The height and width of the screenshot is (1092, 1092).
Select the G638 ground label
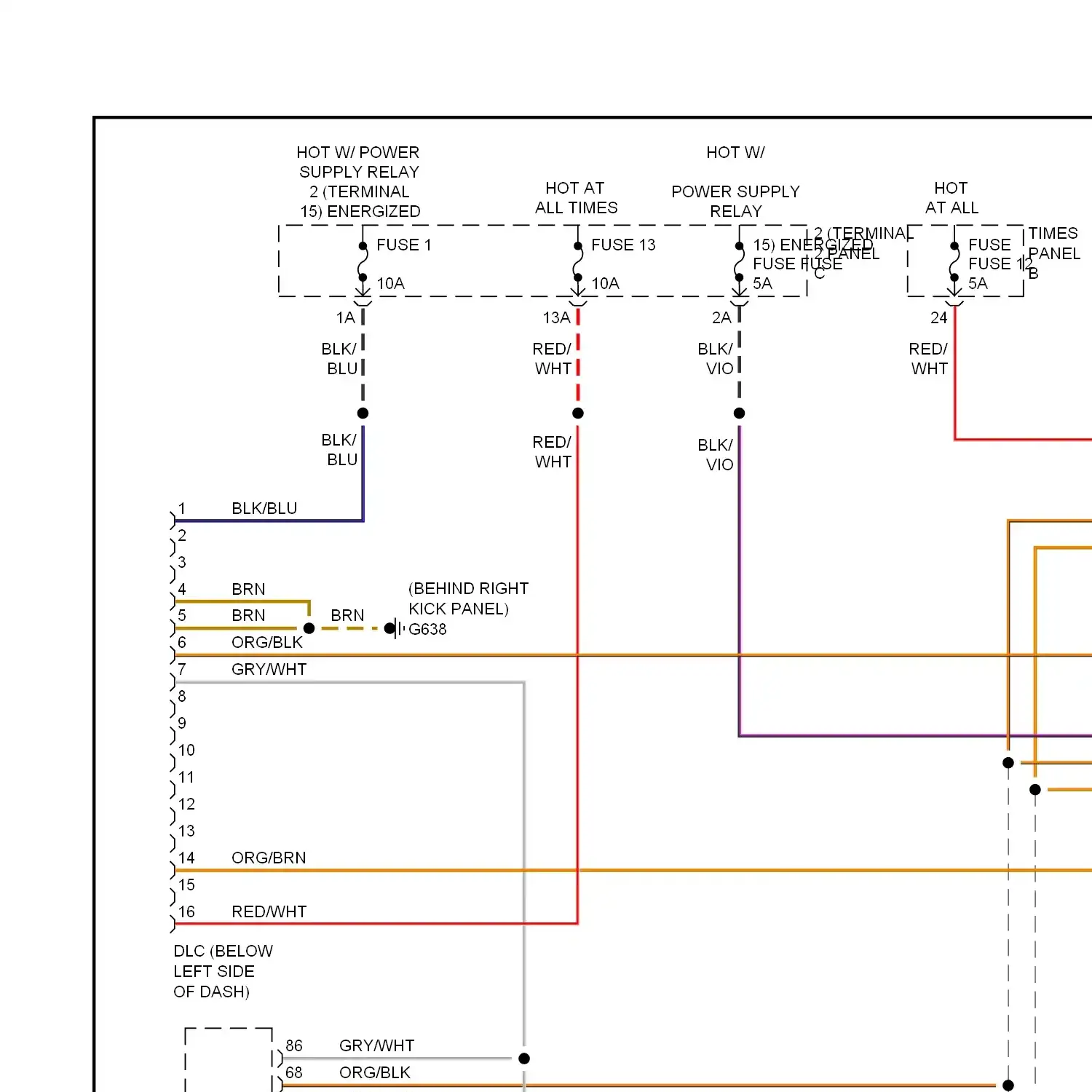(427, 629)
